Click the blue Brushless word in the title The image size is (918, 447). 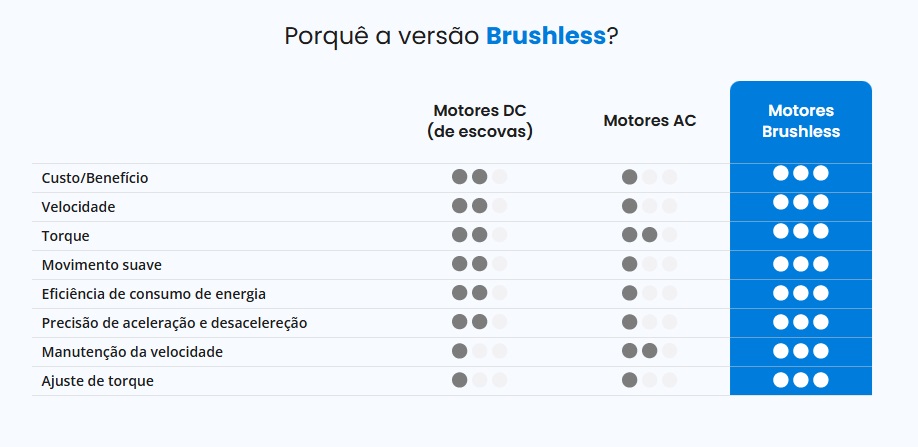click(x=546, y=36)
